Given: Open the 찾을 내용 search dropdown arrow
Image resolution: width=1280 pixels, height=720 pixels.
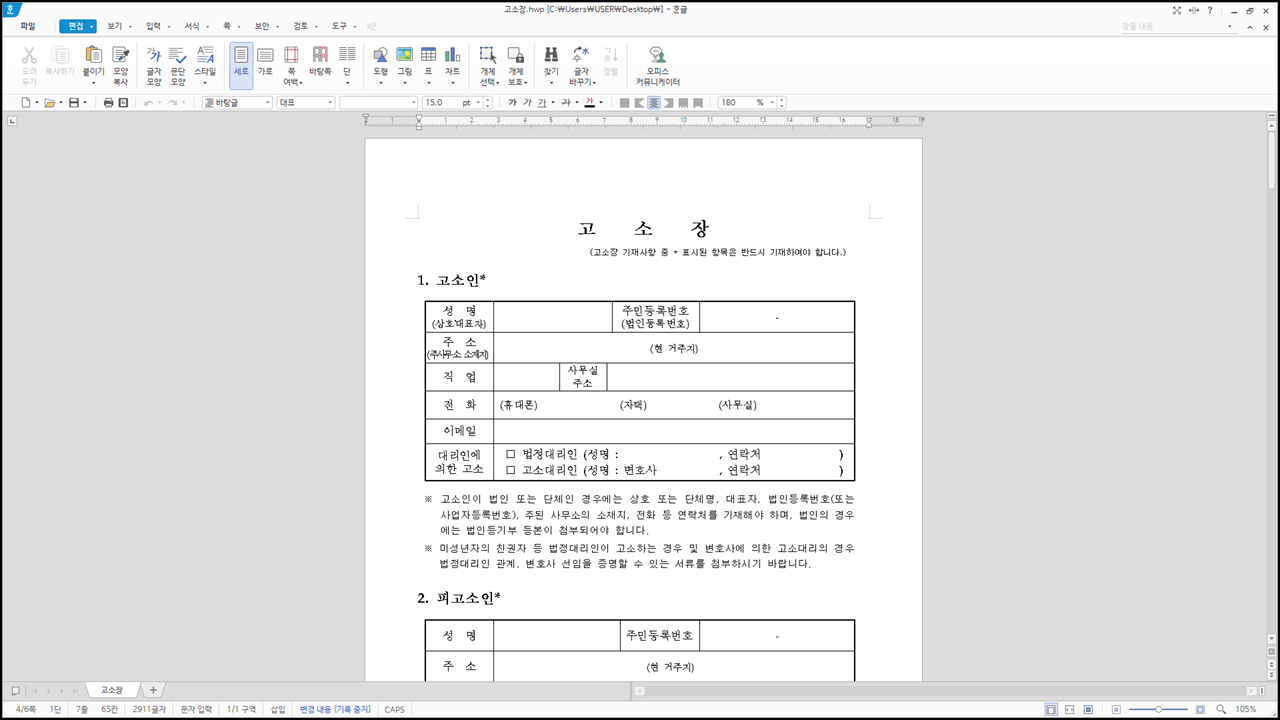Looking at the screenshot, I should [1230, 26].
